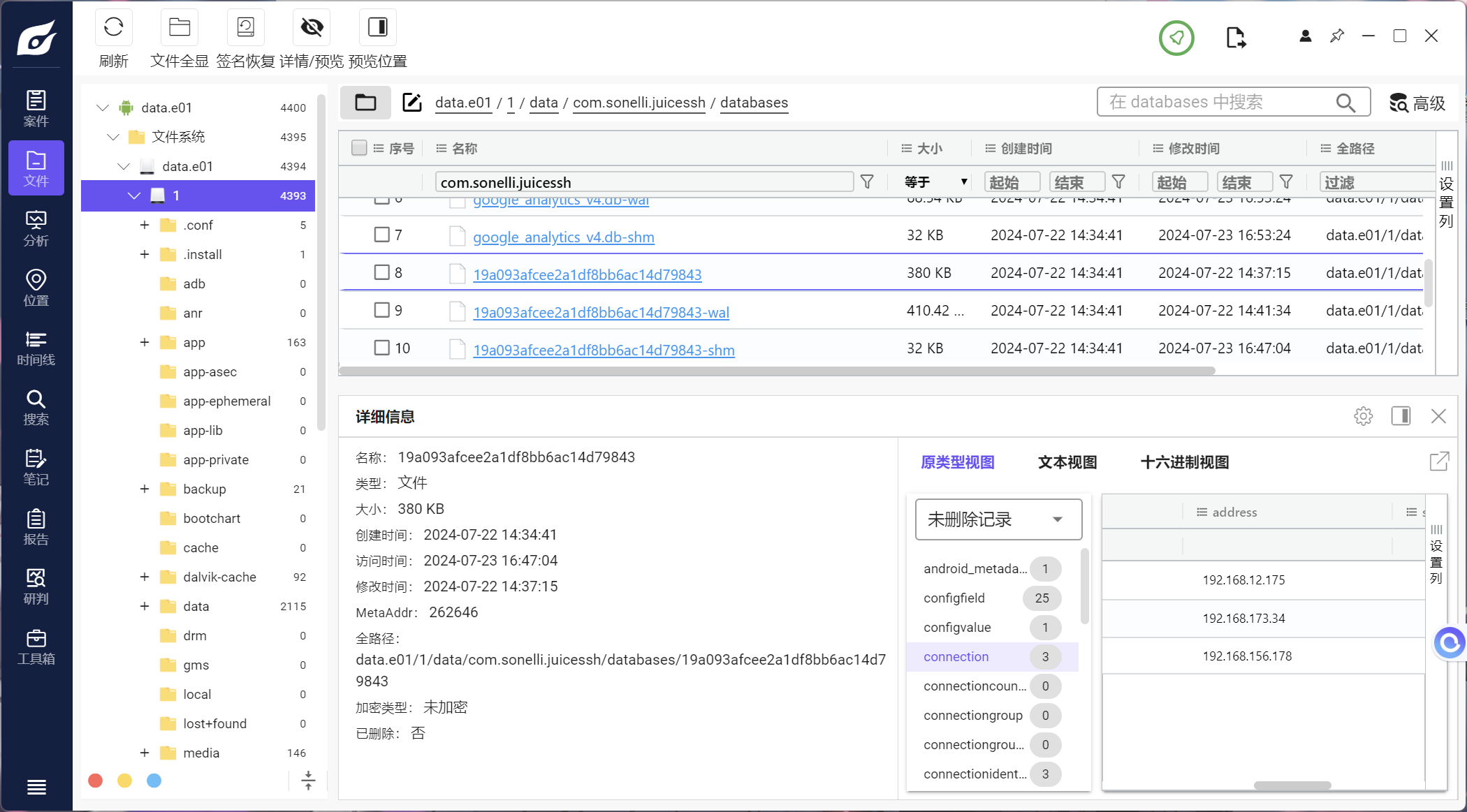Open the 案件 sidebar section

pyautogui.click(x=36, y=108)
